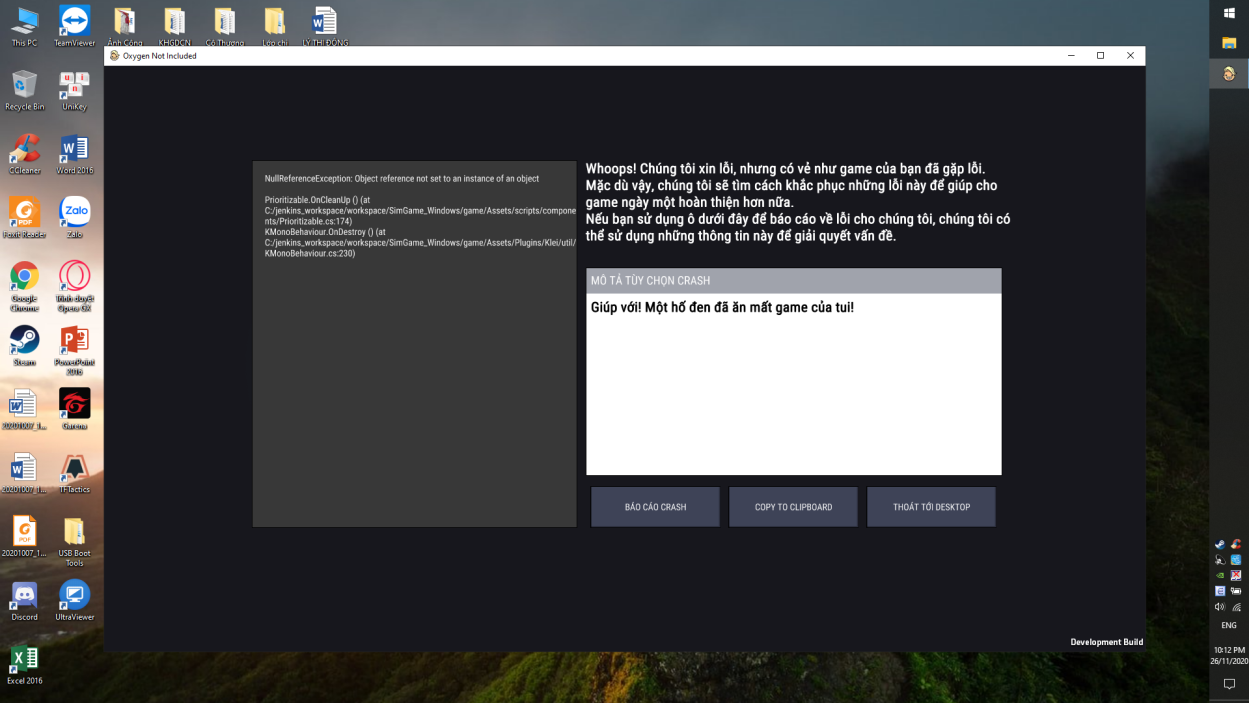Open the Cô Thương desktop folder

coord(225,27)
